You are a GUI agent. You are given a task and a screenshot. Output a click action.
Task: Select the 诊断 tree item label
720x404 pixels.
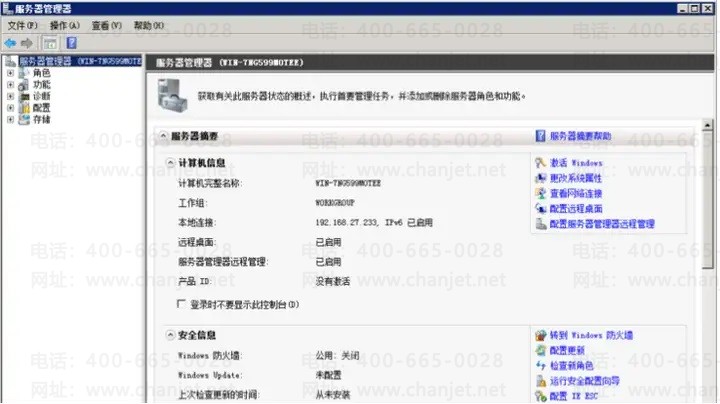(x=41, y=96)
